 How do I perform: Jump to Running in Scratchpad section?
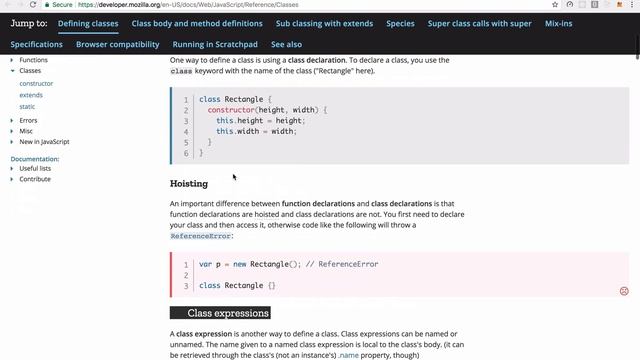pyautogui.click(x=215, y=44)
